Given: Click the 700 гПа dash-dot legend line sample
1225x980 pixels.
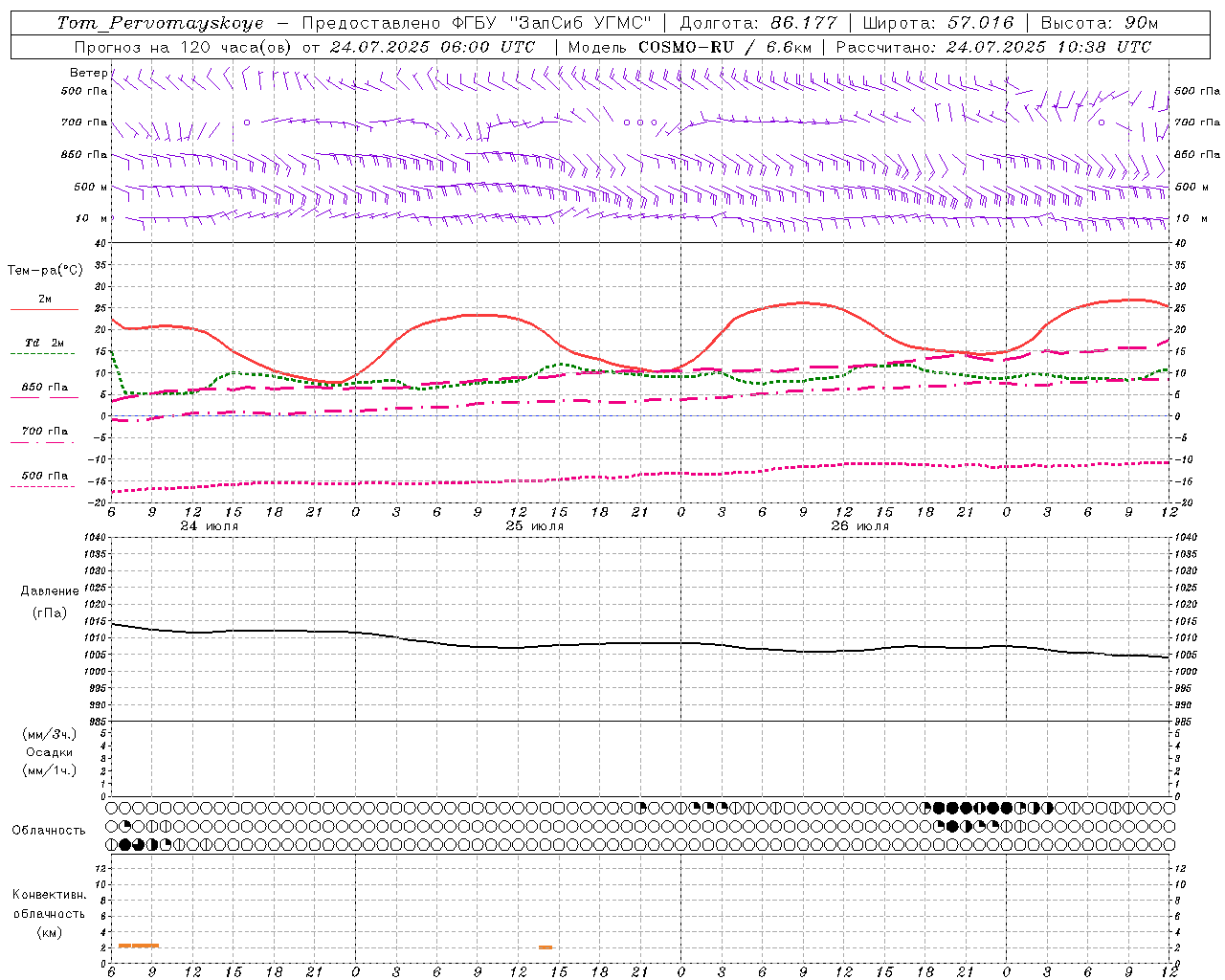Looking at the screenshot, I should click(x=44, y=442).
